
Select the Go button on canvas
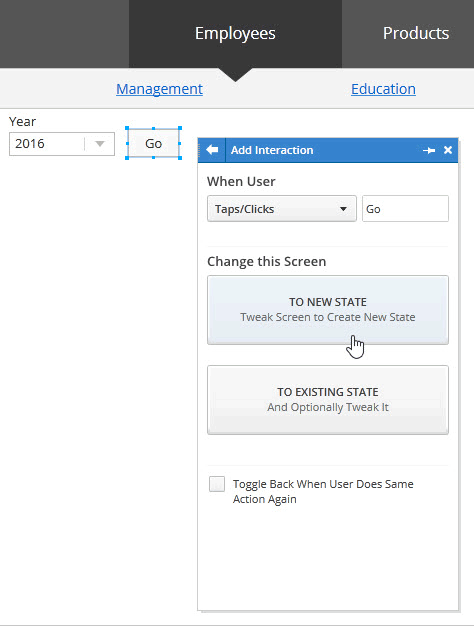[x=153, y=143]
